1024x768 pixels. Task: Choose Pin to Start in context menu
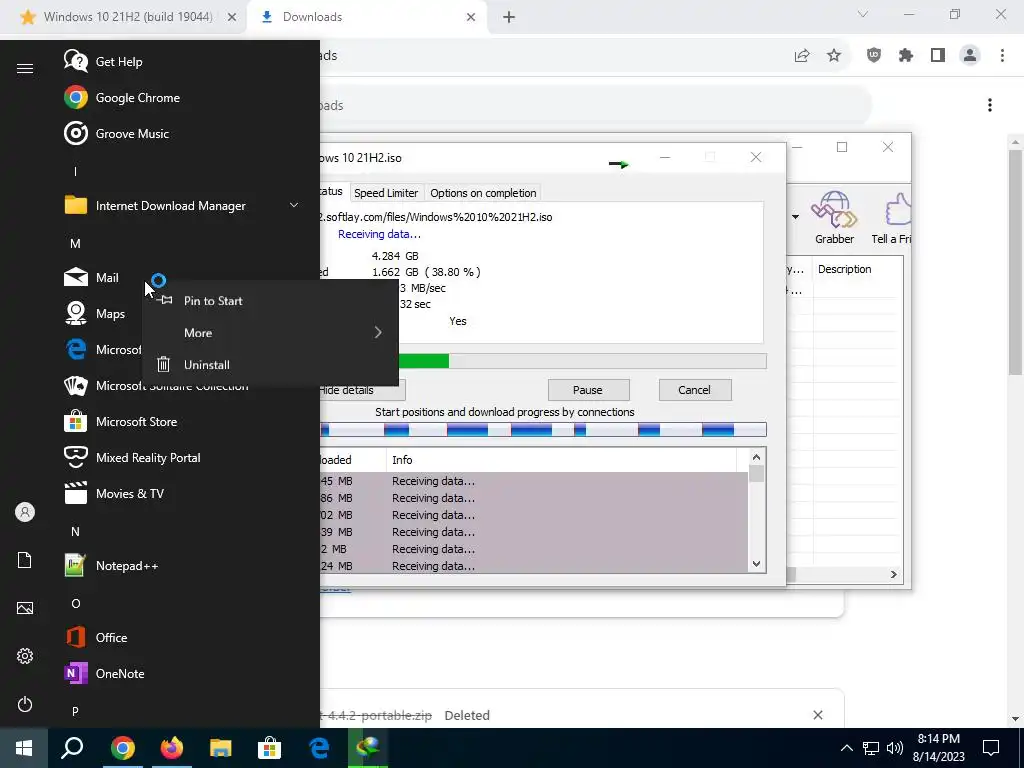(270, 301)
